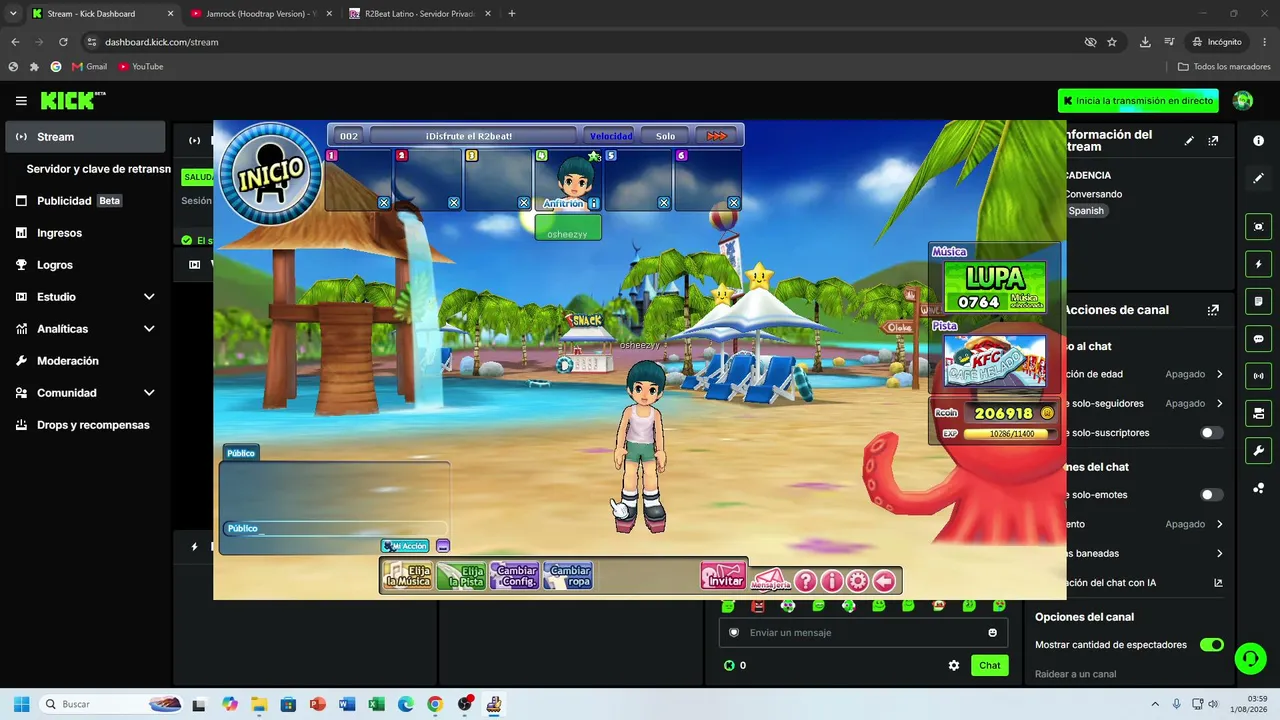Edit the stream information with the pencil icon
The image size is (1280, 720).
pyautogui.click(x=1189, y=141)
